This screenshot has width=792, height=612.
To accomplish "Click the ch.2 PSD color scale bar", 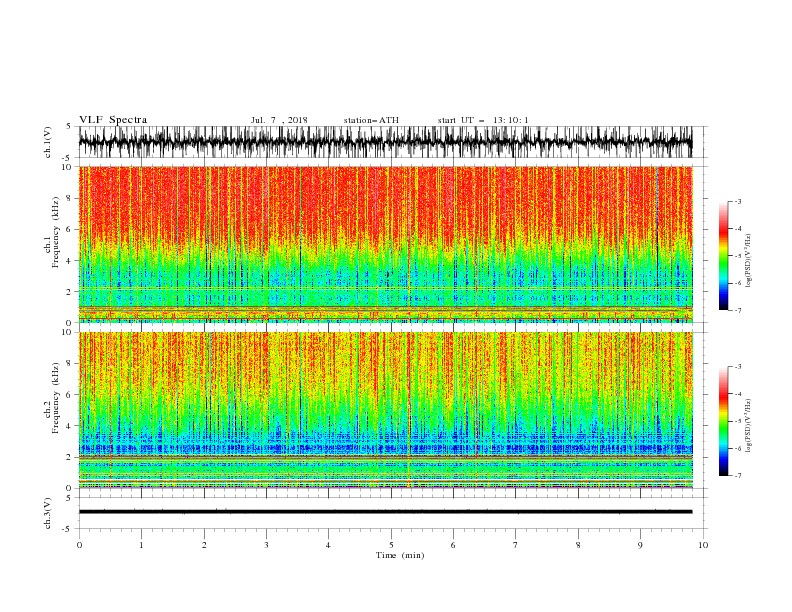I will pyautogui.click(x=723, y=421).
